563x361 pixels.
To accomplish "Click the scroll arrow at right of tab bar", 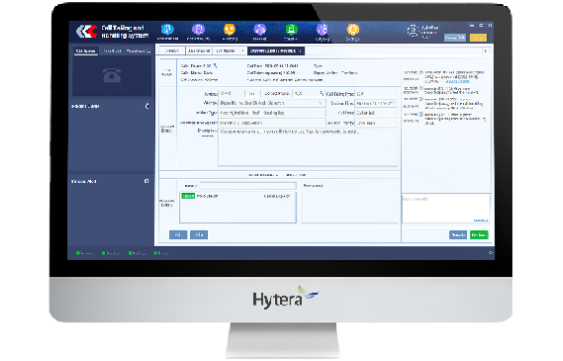I will 485,51.
